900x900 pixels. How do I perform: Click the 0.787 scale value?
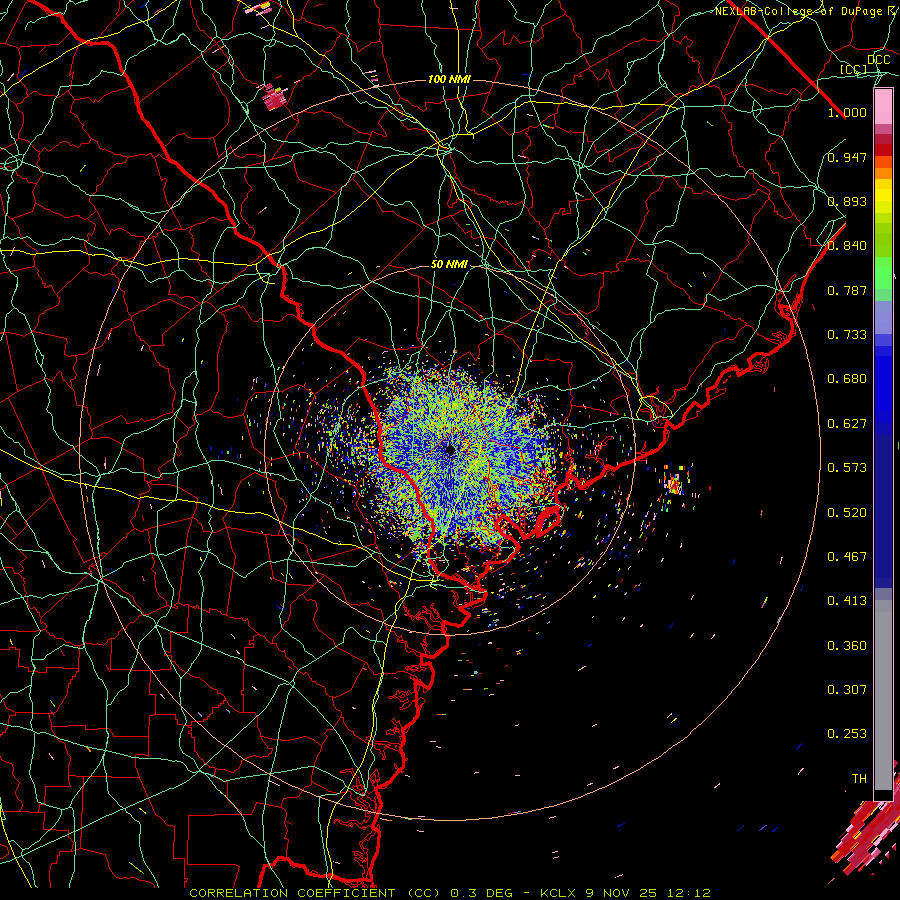pos(847,290)
